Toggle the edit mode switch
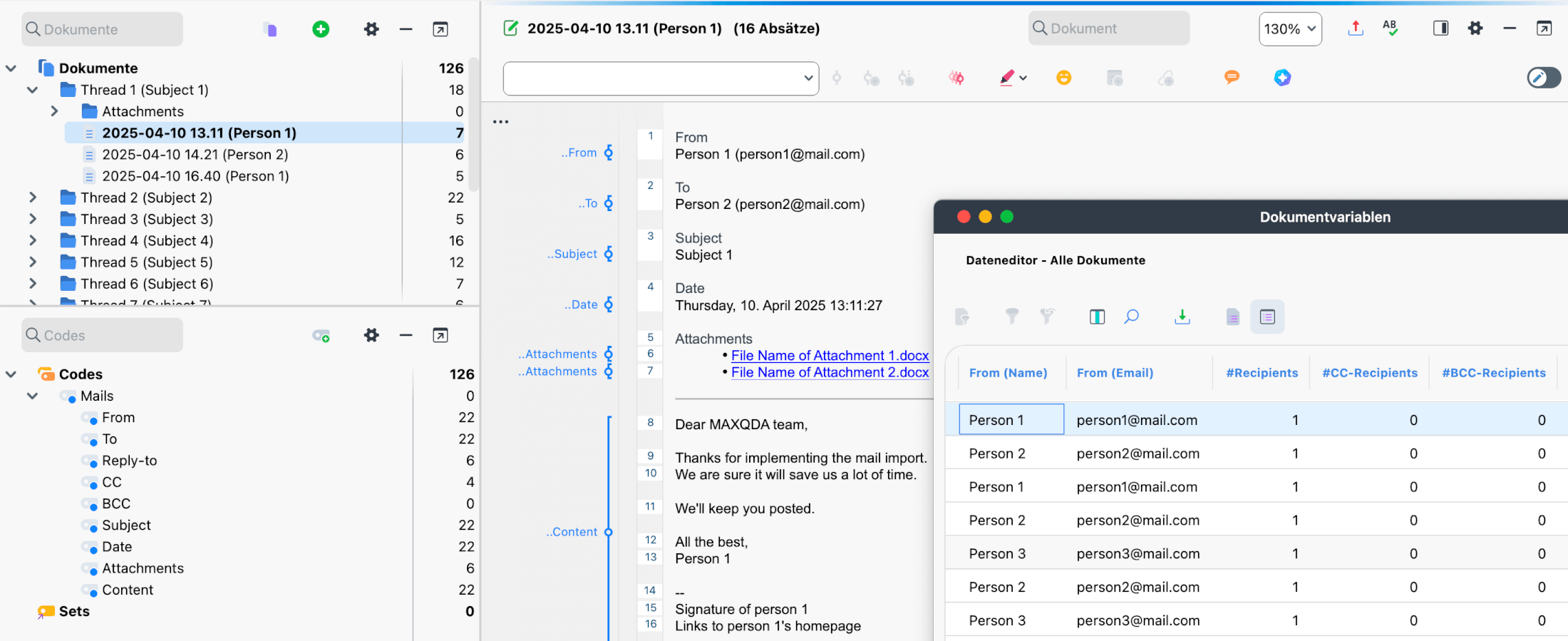This screenshot has height=641, width=1568. (x=1544, y=78)
